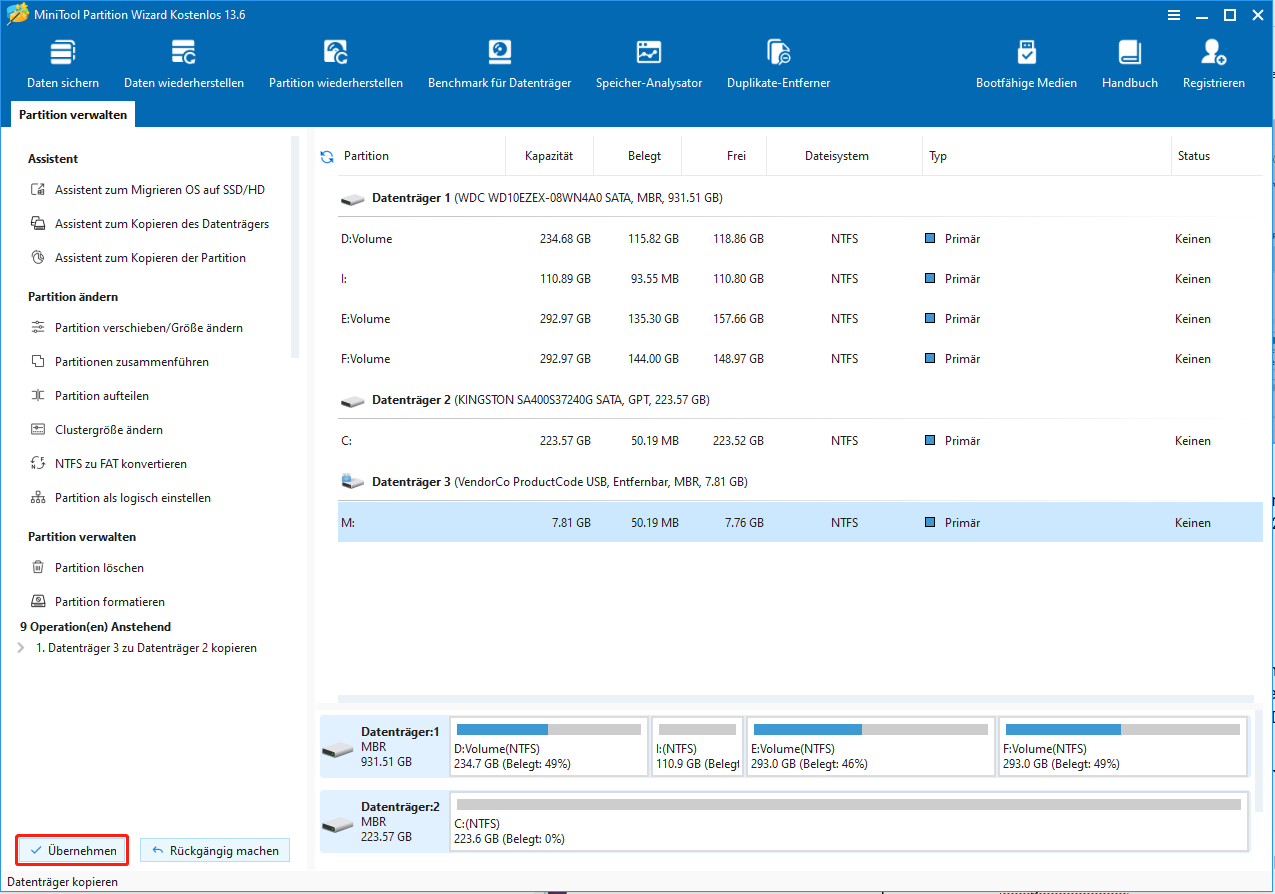1275x894 pixels.
Task: Launch Duplikate-Entferner
Action: (x=778, y=65)
